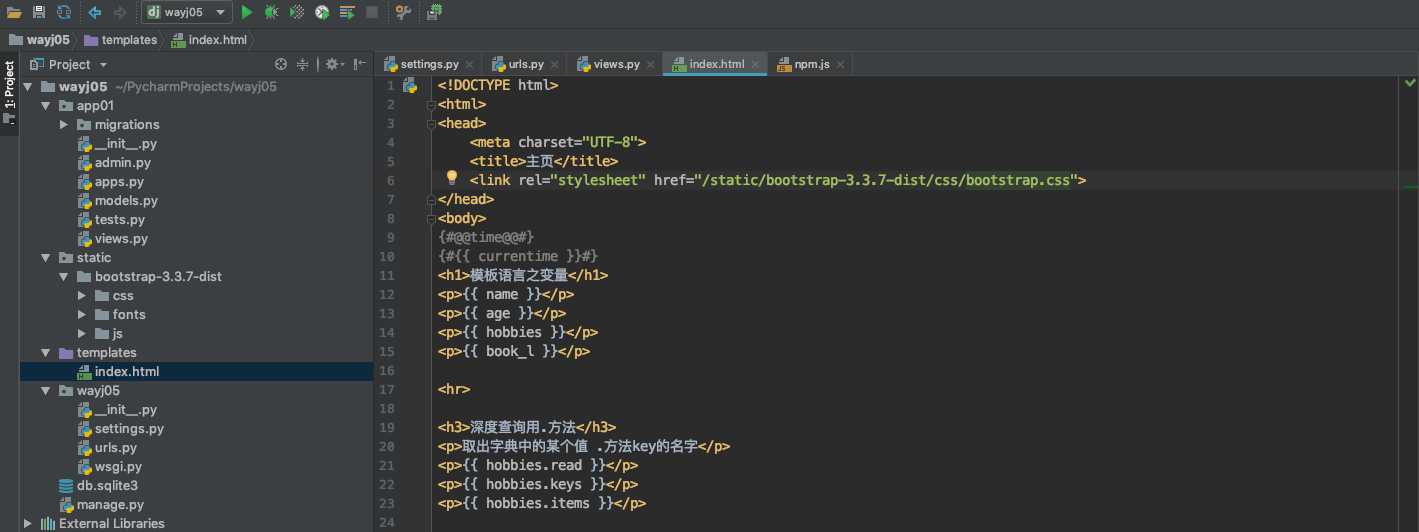1419x532 pixels.
Task: Open the wayj05 run configuration dropdown
Action: [x=186, y=12]
